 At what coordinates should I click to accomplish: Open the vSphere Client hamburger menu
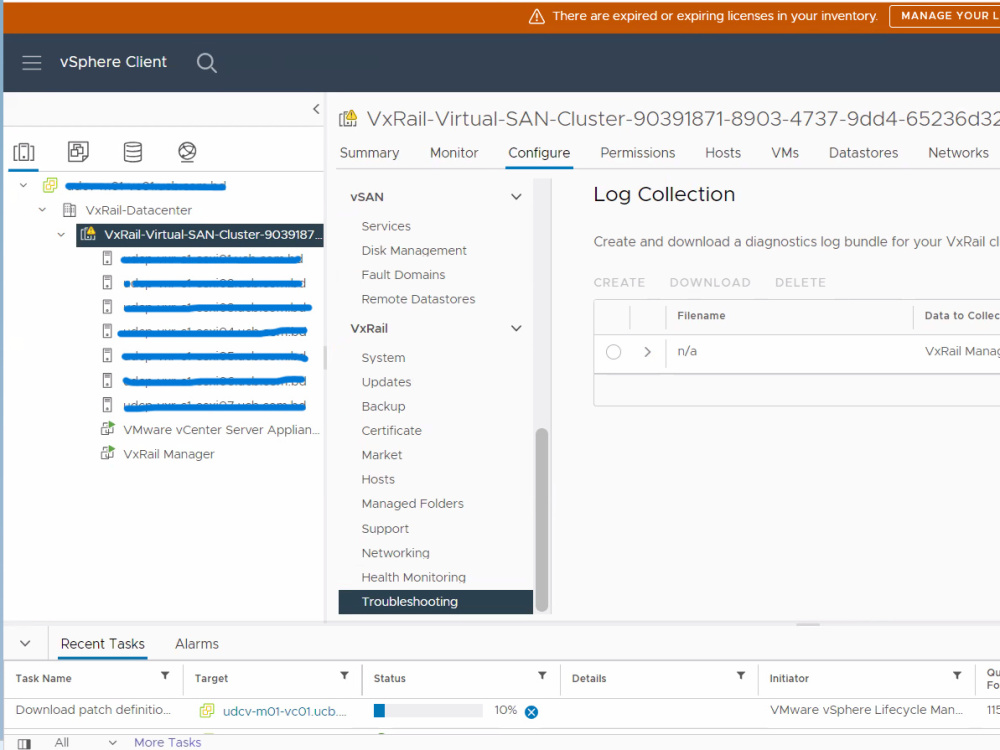coord(31,61)
